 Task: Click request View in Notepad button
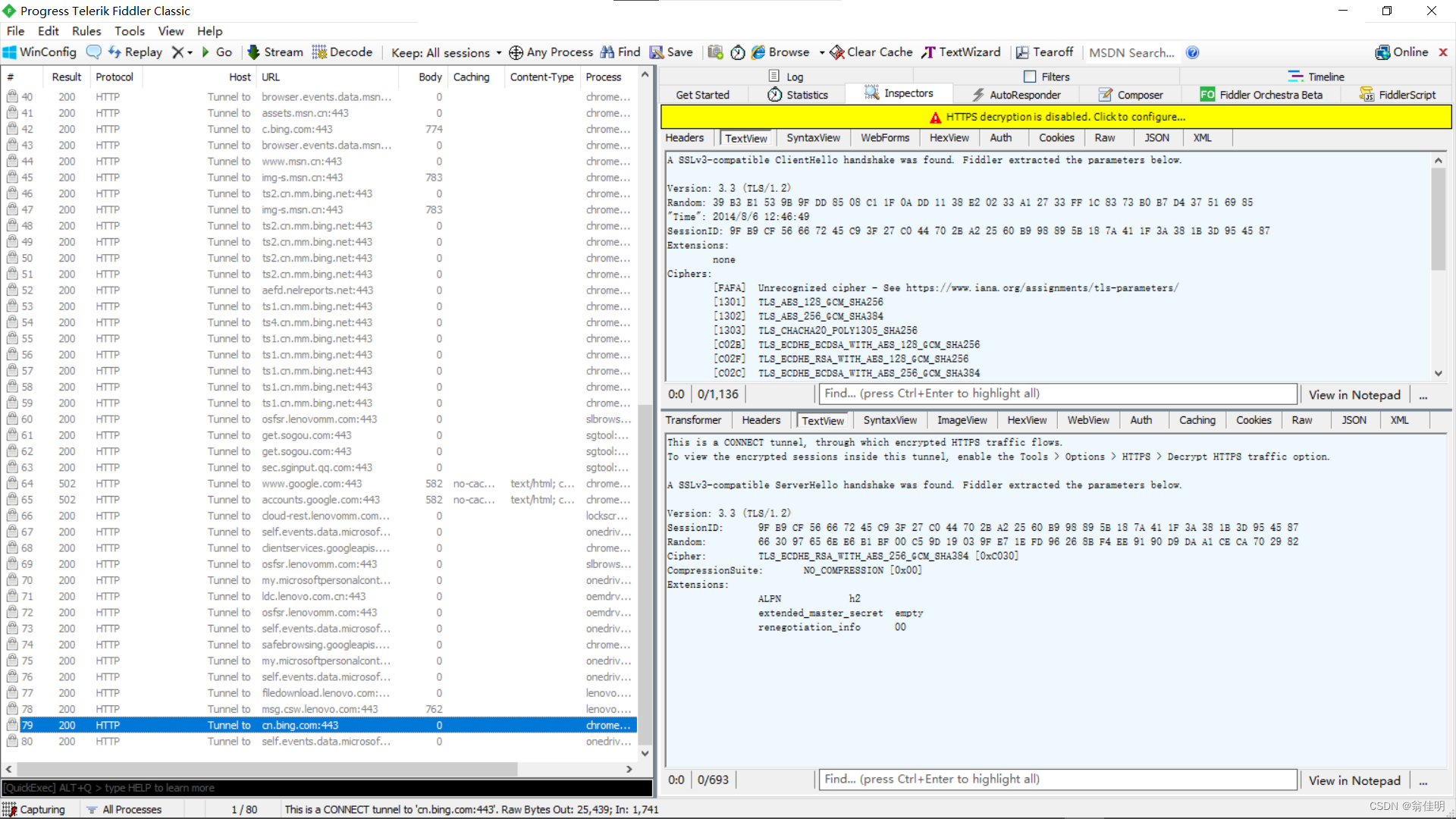coord(1354,394)
